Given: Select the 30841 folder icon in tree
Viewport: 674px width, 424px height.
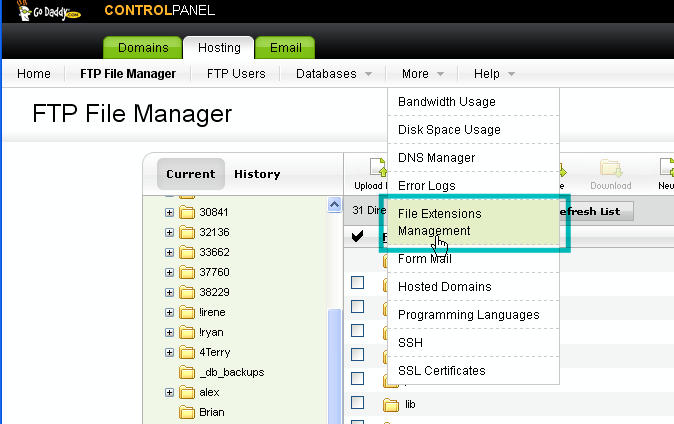Looking at the screenshot, I should click(x=186, y=212).
